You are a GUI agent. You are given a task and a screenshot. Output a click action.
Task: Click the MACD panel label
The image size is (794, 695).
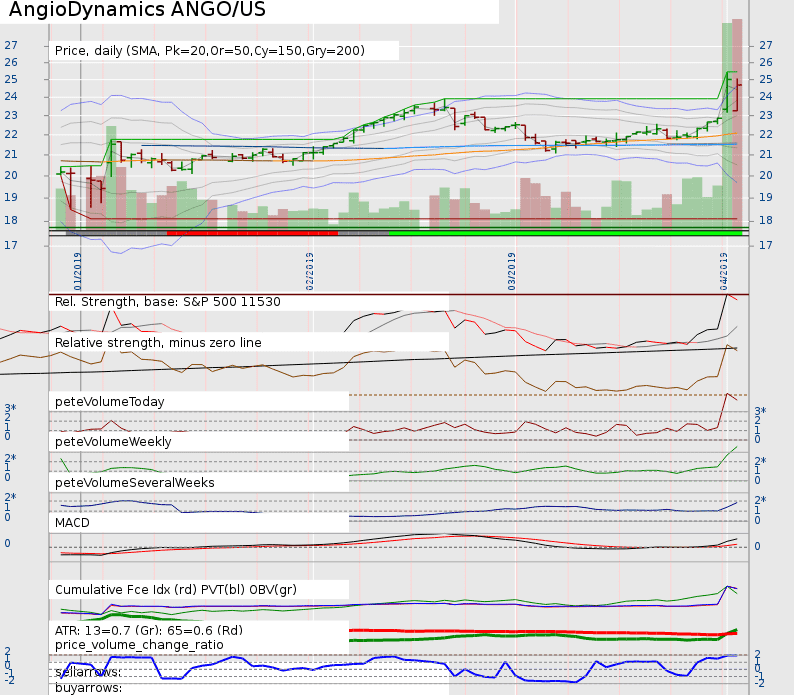72,523
